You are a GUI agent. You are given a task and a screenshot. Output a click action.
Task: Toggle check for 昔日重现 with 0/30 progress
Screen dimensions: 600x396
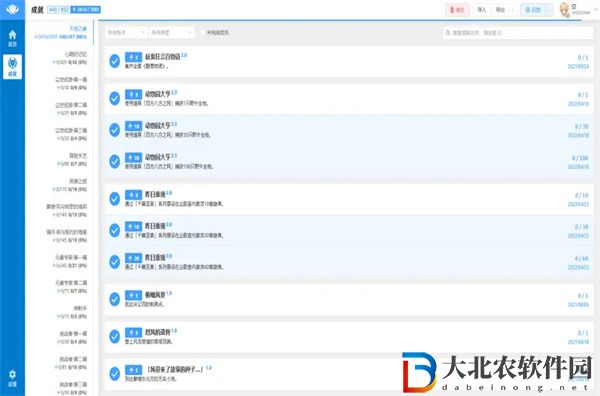tap(114, 230)
